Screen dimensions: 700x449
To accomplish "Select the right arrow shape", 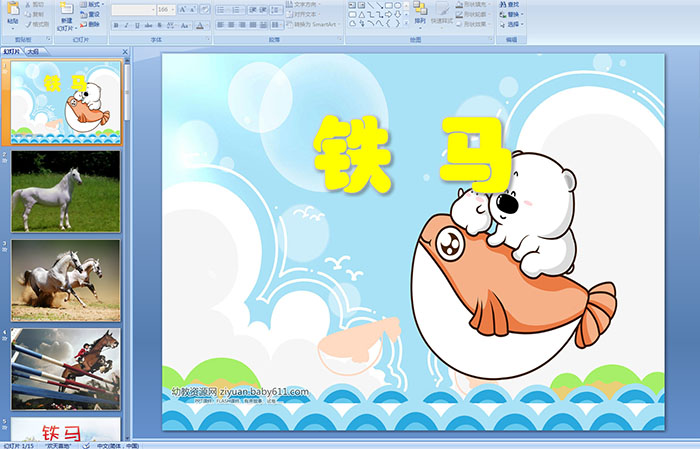I will 388,14.
